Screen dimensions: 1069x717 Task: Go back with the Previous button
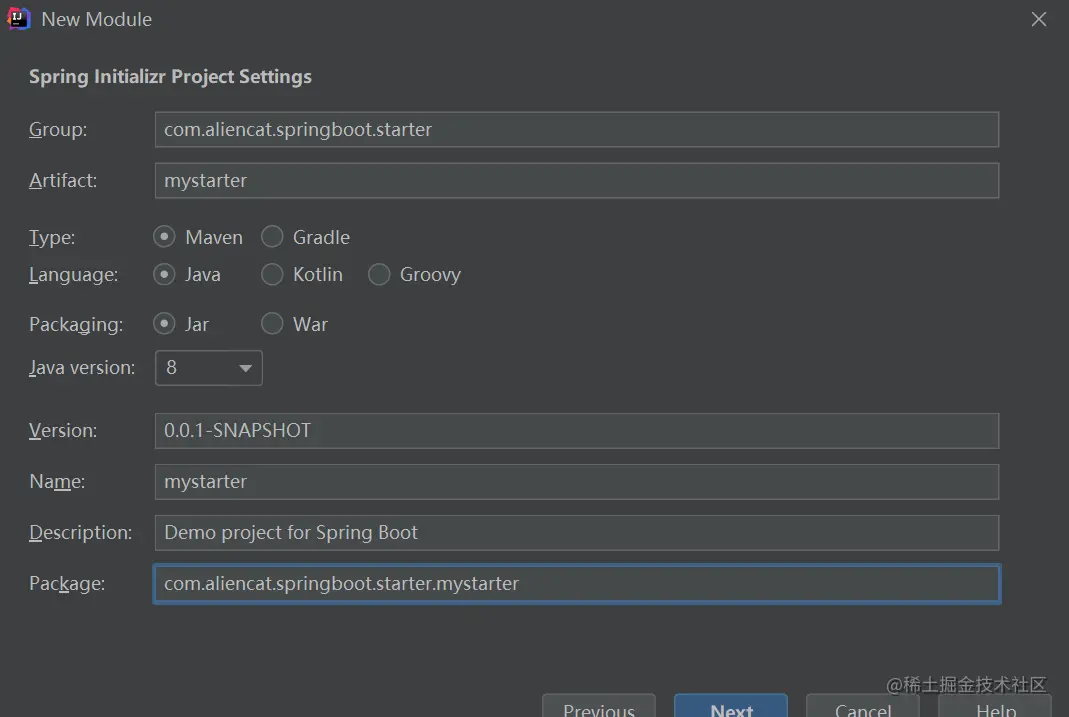coord(599,706)
